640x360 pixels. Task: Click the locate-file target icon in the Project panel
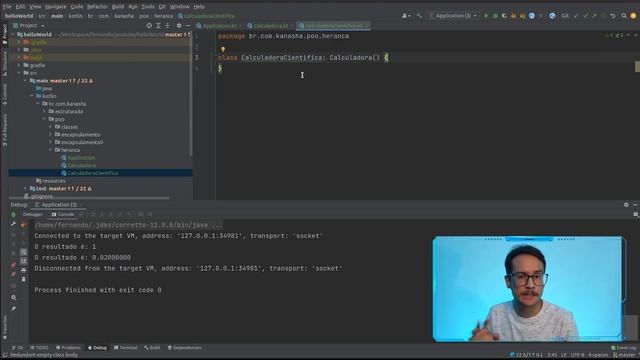pos(149,25)
